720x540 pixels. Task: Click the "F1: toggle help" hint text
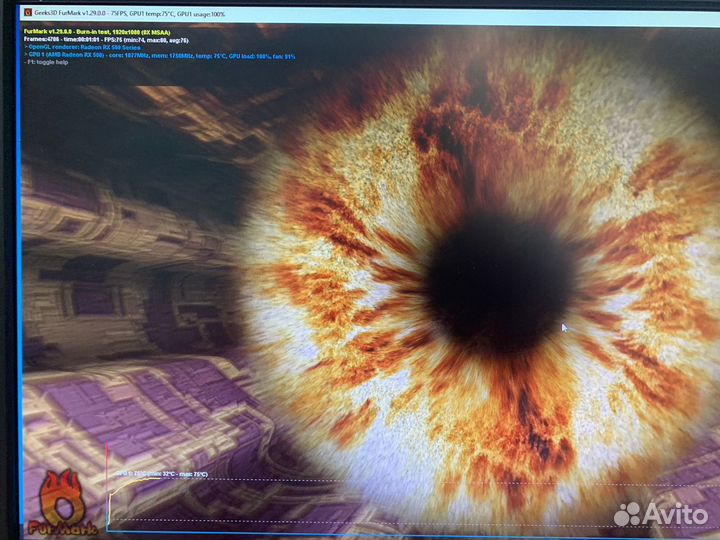coord(46,62)
